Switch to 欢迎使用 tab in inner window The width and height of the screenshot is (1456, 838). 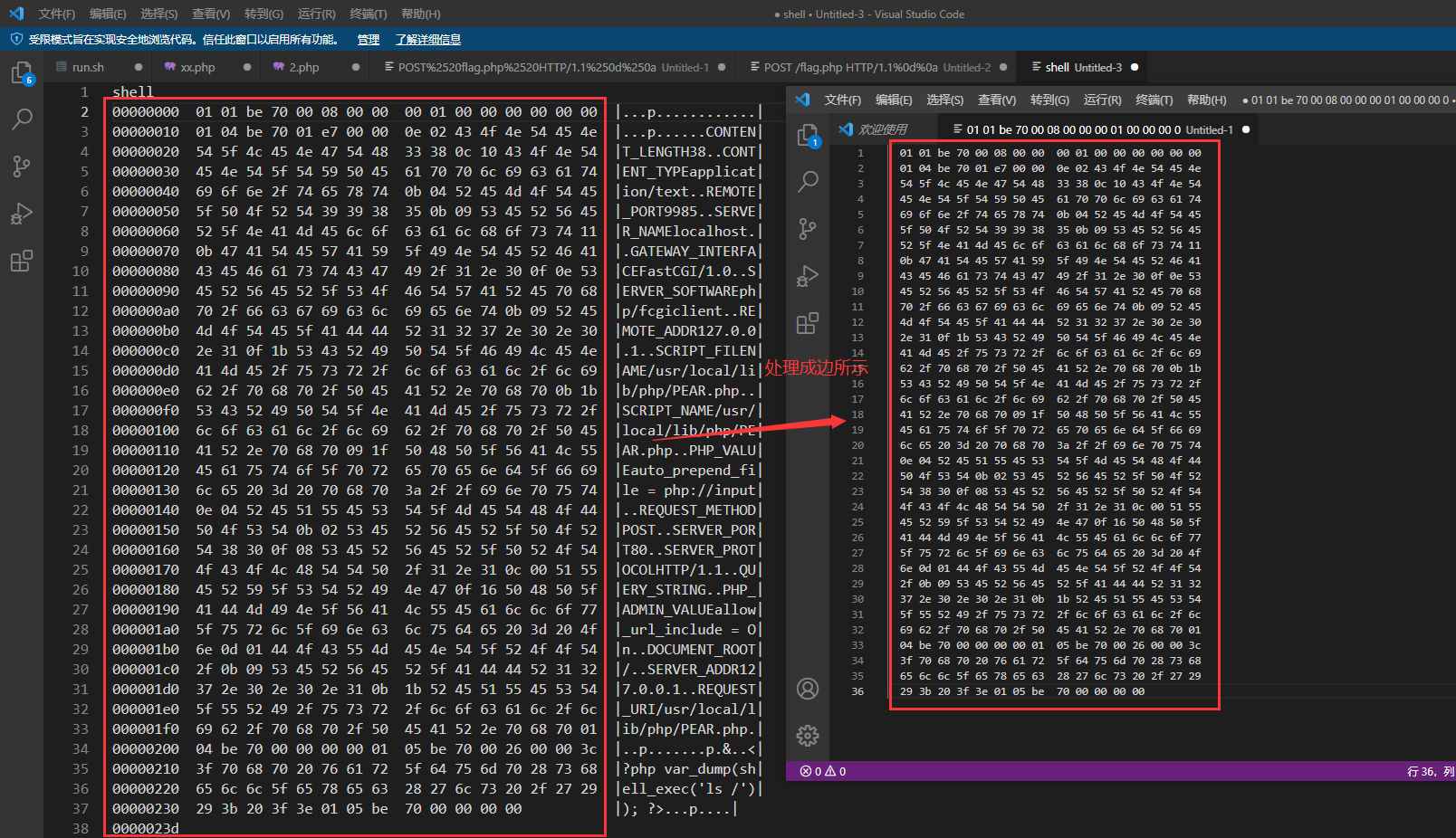883,129
